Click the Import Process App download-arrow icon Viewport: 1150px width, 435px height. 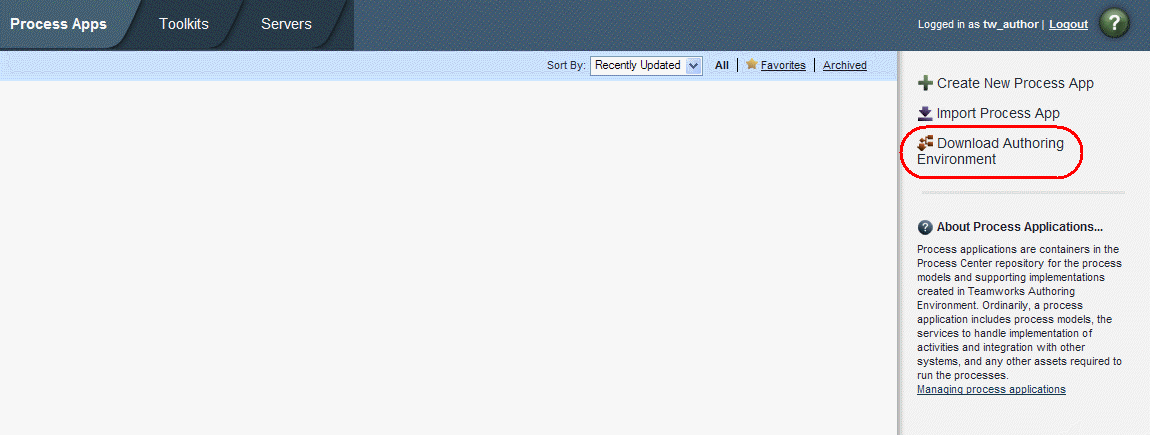[925, 114]
